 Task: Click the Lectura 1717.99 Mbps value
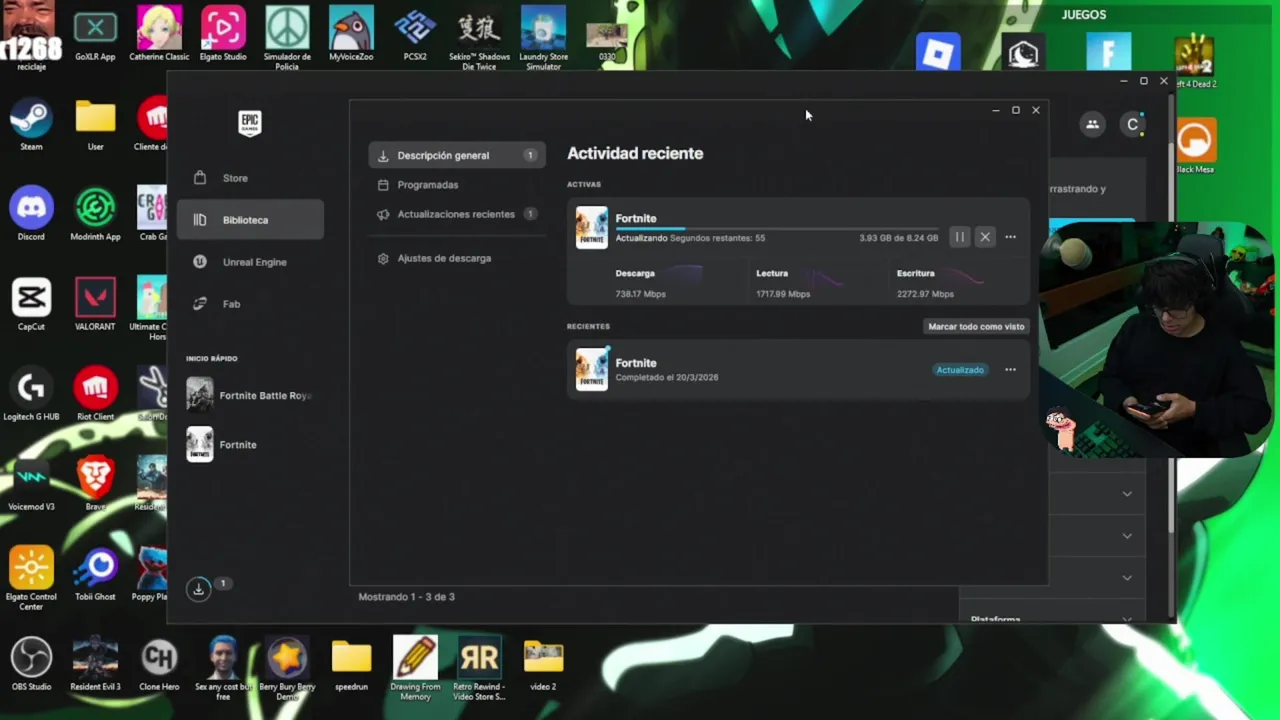783,294
